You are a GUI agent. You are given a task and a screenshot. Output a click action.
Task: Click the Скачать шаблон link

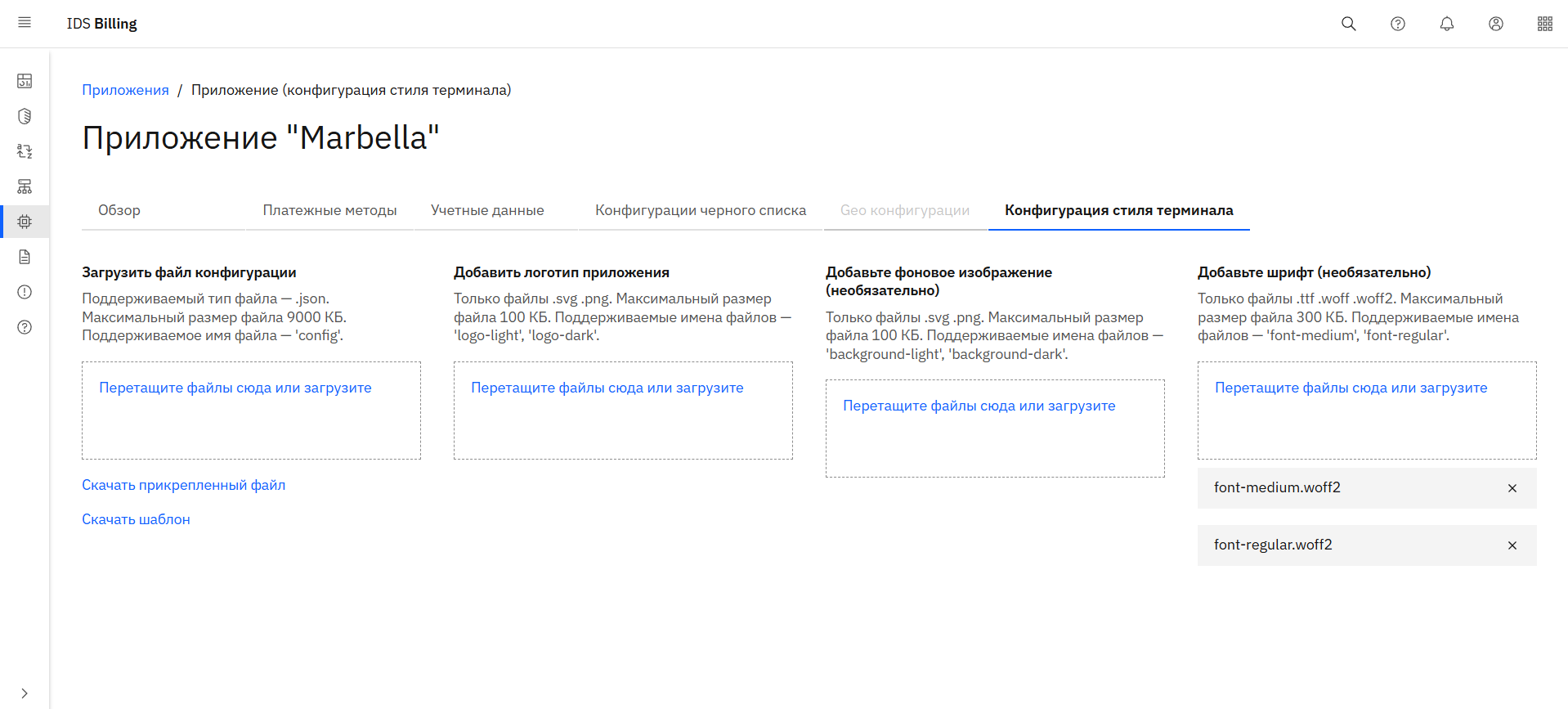coord(136,519)
